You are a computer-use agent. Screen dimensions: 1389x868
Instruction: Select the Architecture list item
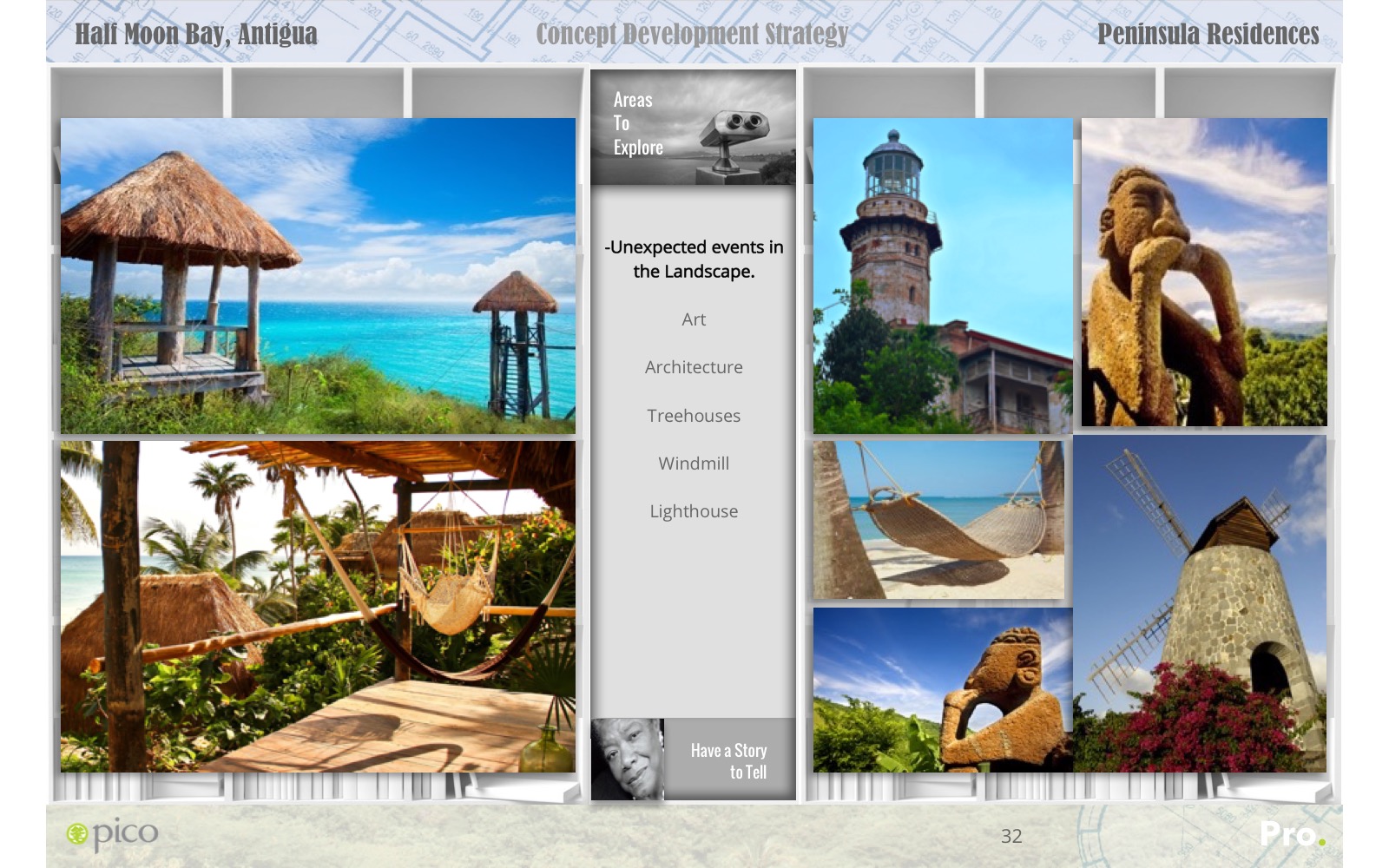pos(694,367)
